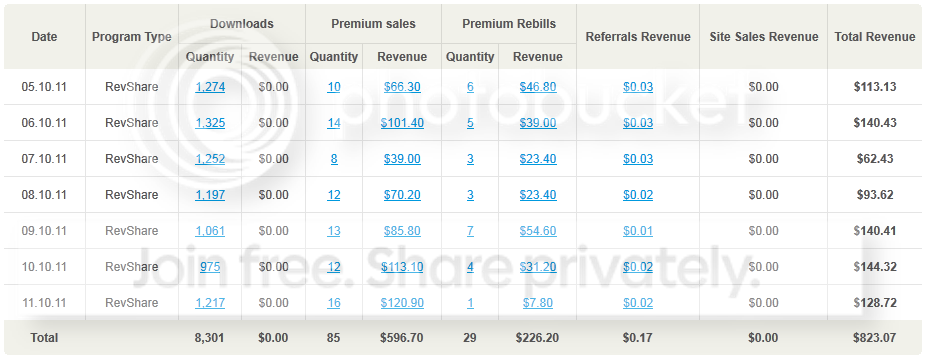Click the Date column header

click(44, 37)
